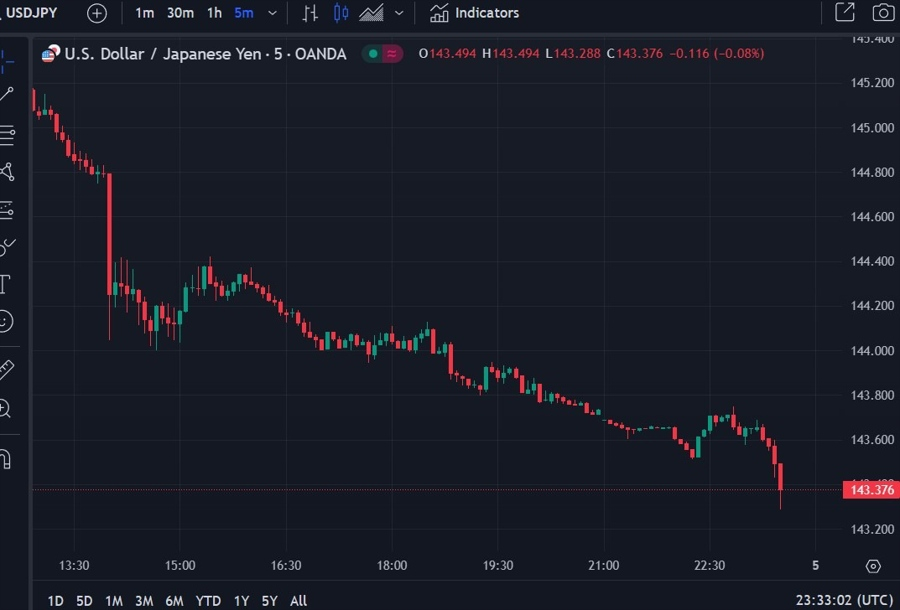Select the Candles chart style icon
Screen dimensions: 900x610
(x=341, y=13)
